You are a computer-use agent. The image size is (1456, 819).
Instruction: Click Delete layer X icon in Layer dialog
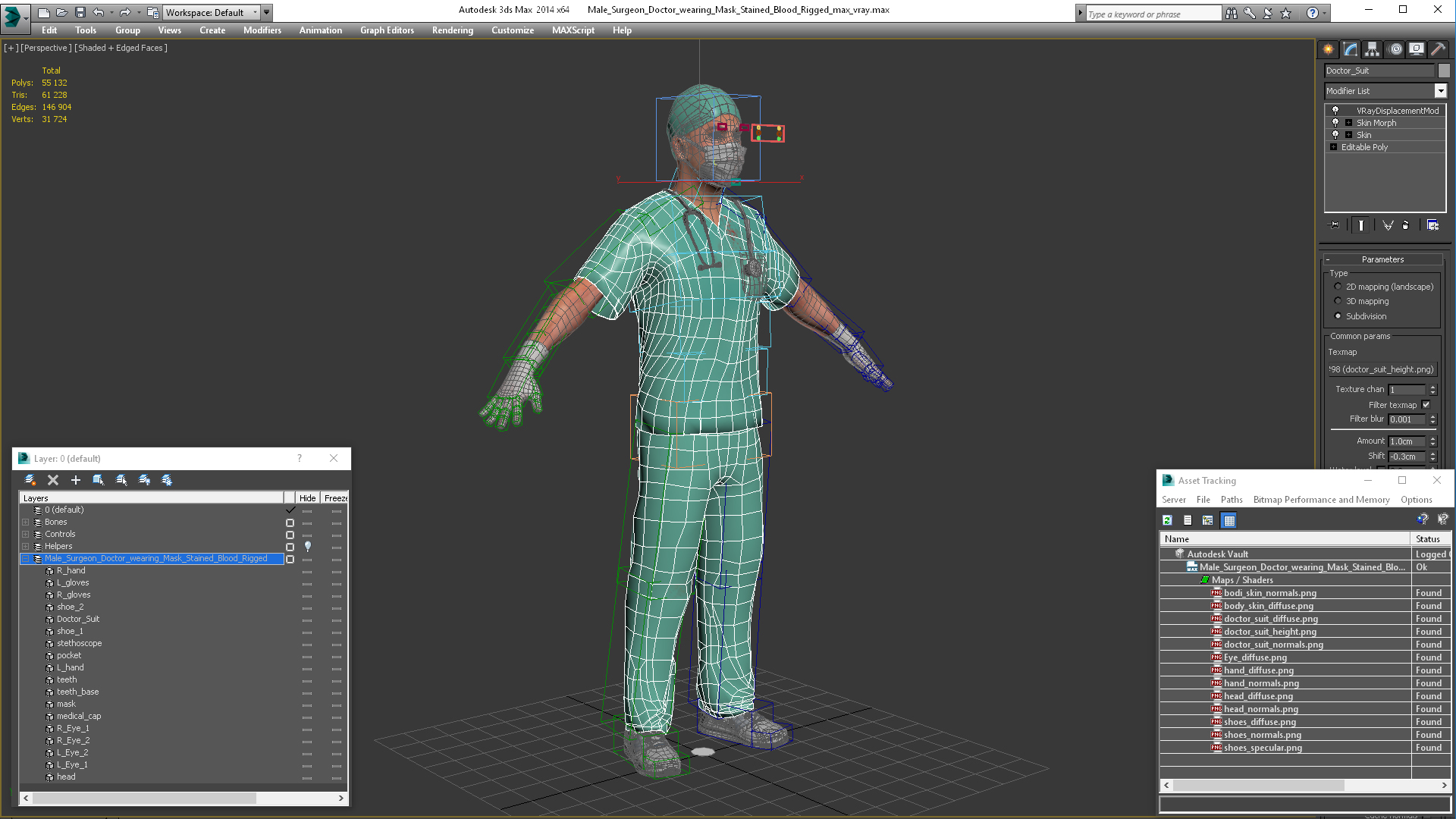(x=53, y=480)
